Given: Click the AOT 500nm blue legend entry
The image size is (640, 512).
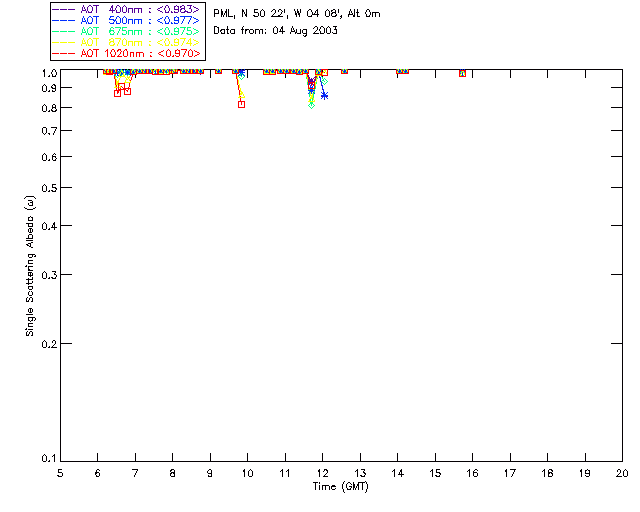Looking at the screenshot, I should (x=126, y=20).
